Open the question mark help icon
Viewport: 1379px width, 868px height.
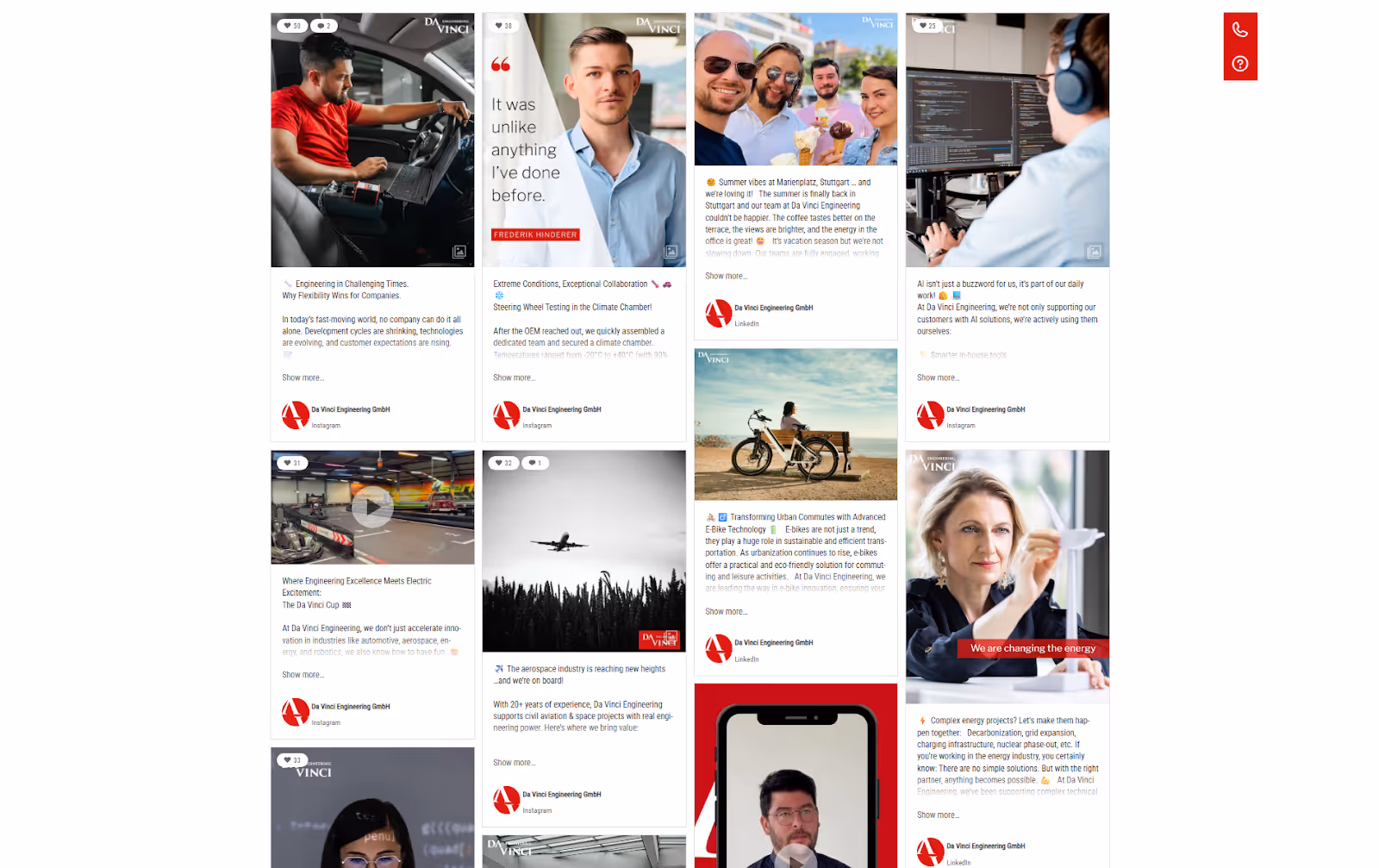click(x=1239, y=64)
